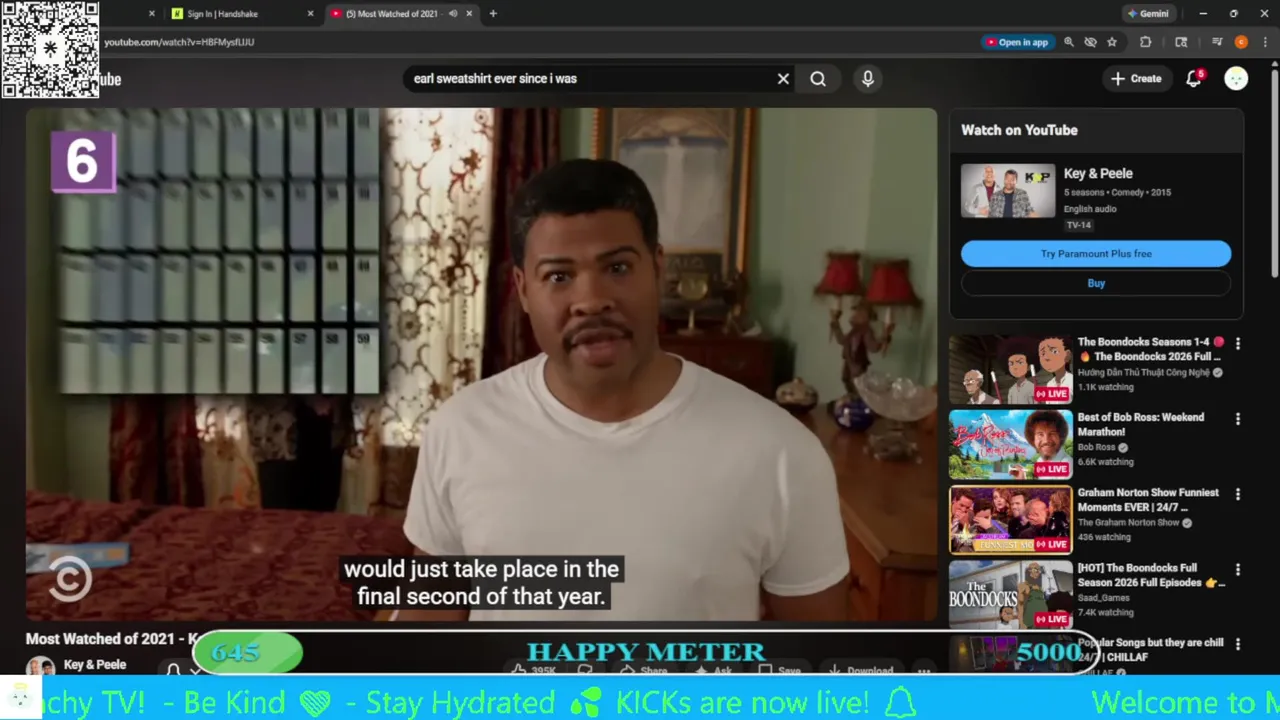Click the tab search icon beside Extensions divider

pyautogui.click(x=1181, y=42)
